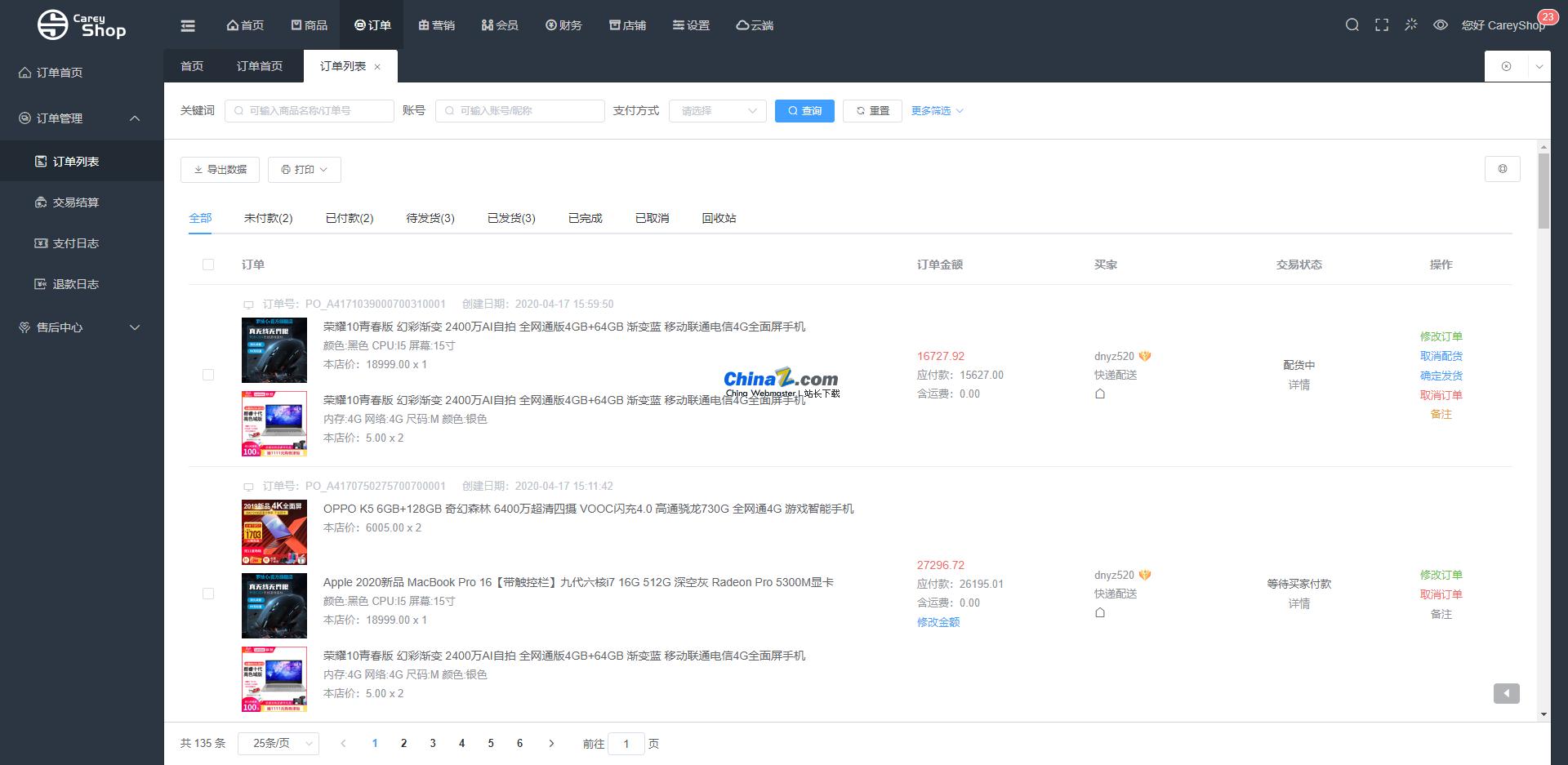Switch to 已付款(2) tab
Image resolution: width=1568 pixels, height=765 pixels.
pos(350,218)
